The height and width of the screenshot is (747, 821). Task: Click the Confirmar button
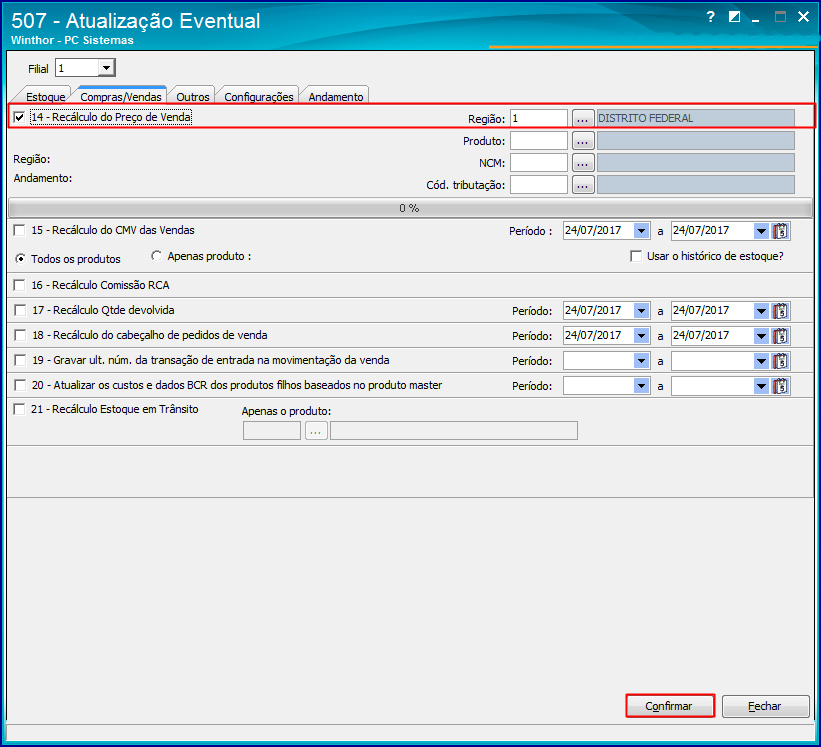pos(669,706)
